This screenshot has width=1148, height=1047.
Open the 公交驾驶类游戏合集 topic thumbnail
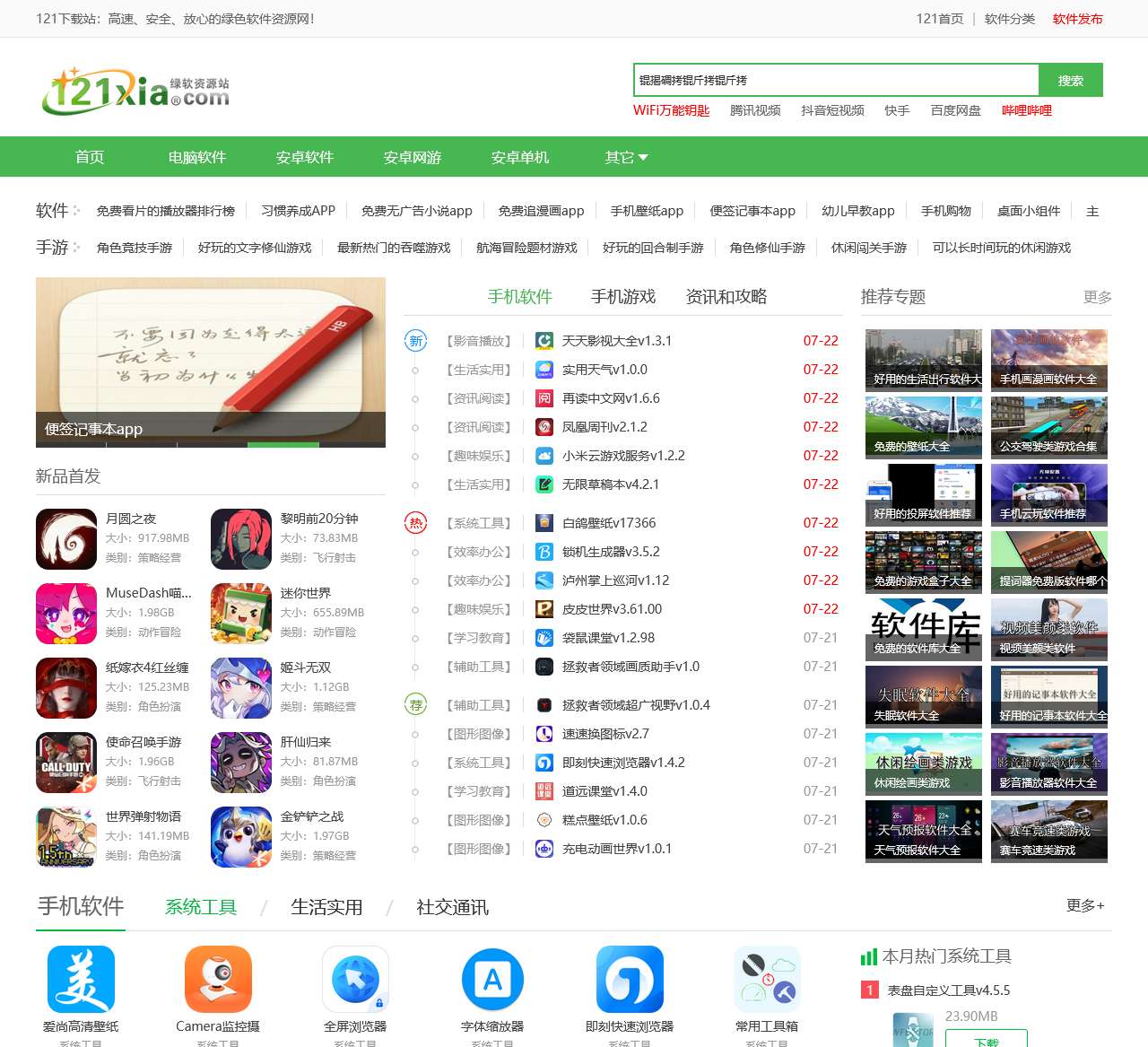click(x=1049, y=428)
